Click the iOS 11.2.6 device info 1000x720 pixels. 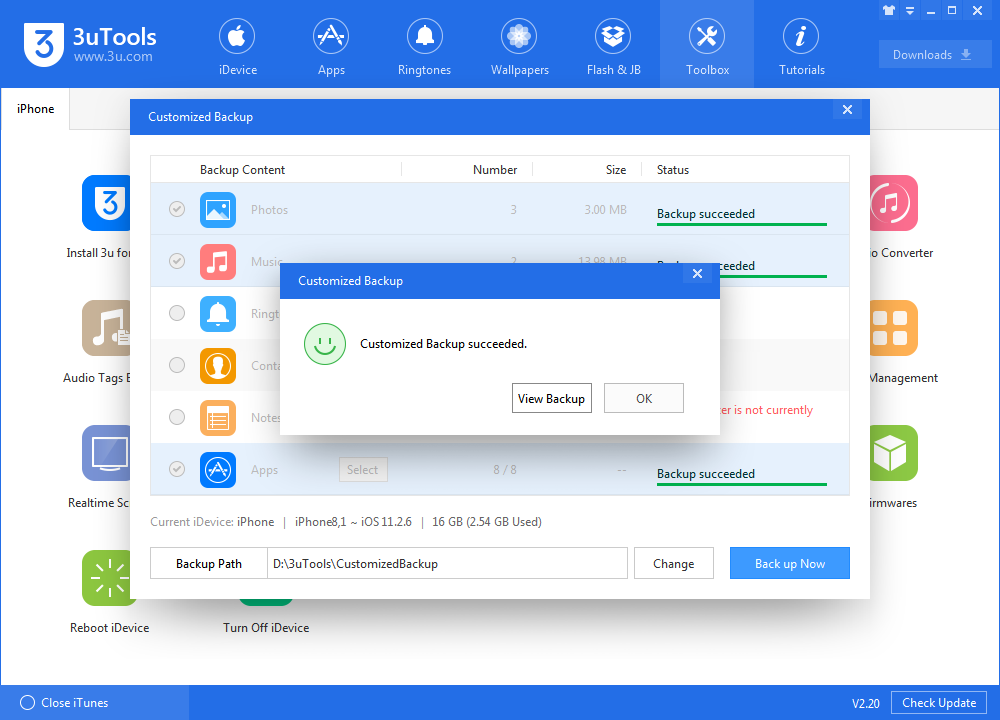click(x=386, y=522)
